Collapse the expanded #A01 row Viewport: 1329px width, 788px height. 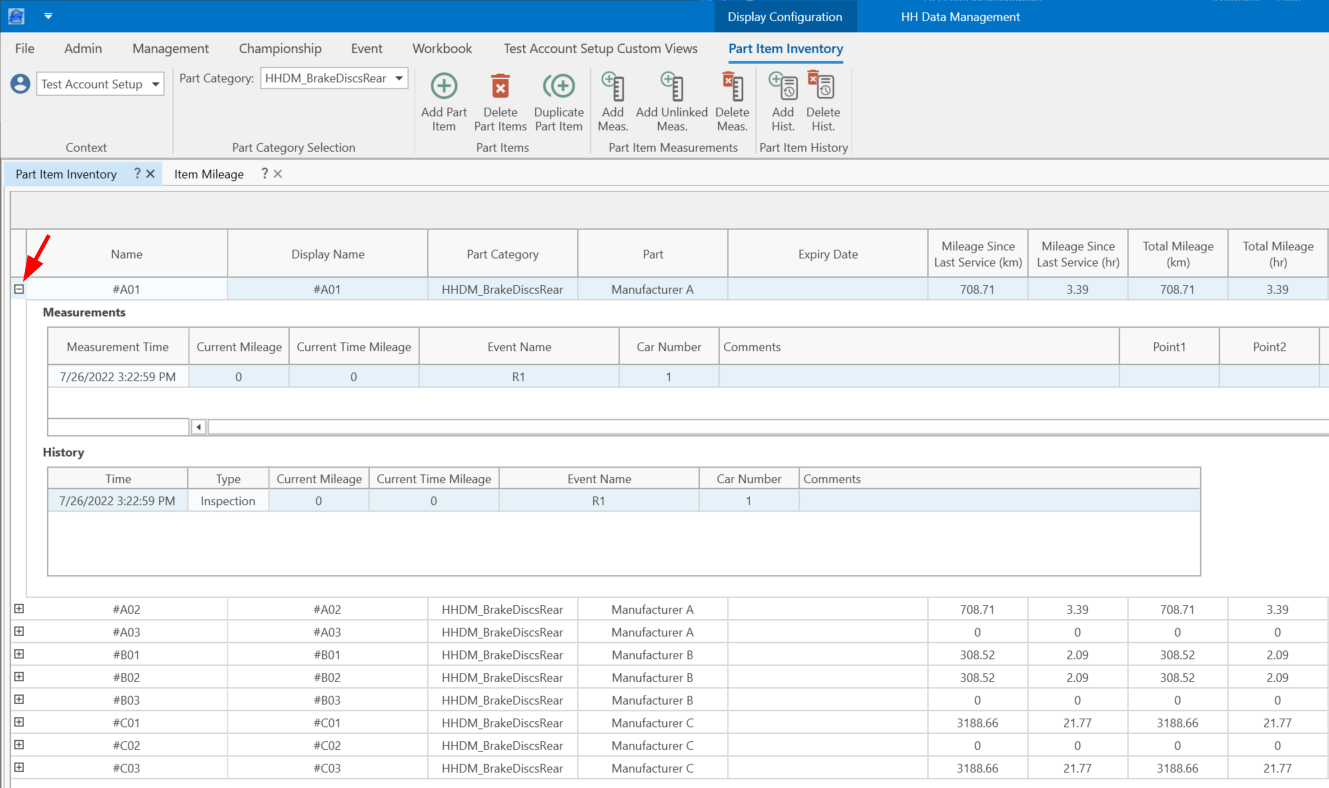pos(19,289)
